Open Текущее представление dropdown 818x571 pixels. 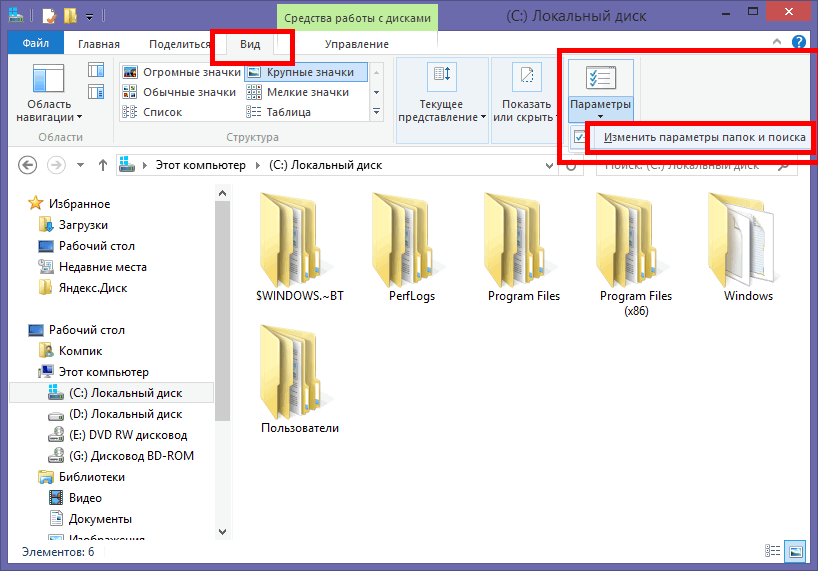tap(442, 99)
